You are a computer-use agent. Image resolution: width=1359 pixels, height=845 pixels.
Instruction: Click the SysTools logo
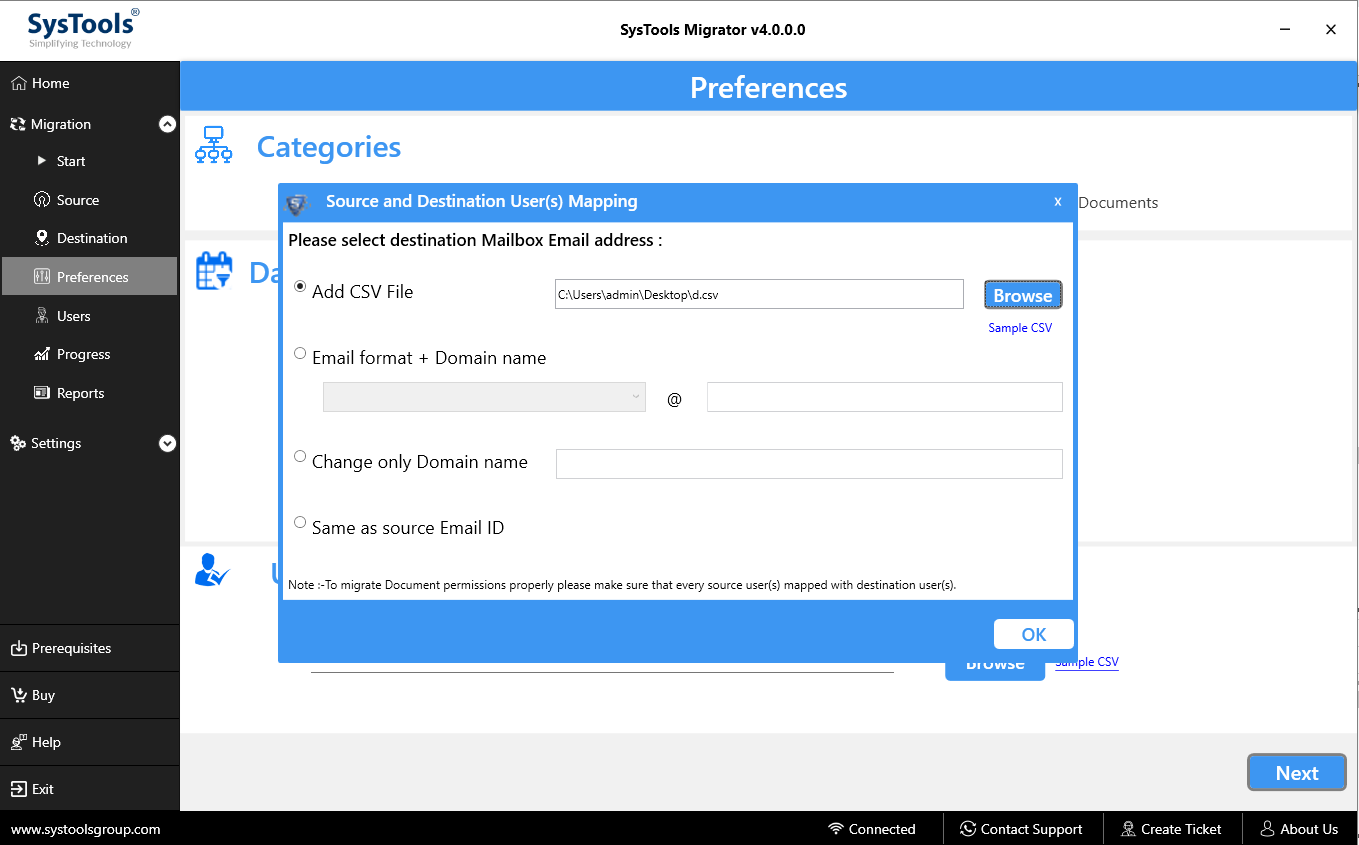point(83,28)
